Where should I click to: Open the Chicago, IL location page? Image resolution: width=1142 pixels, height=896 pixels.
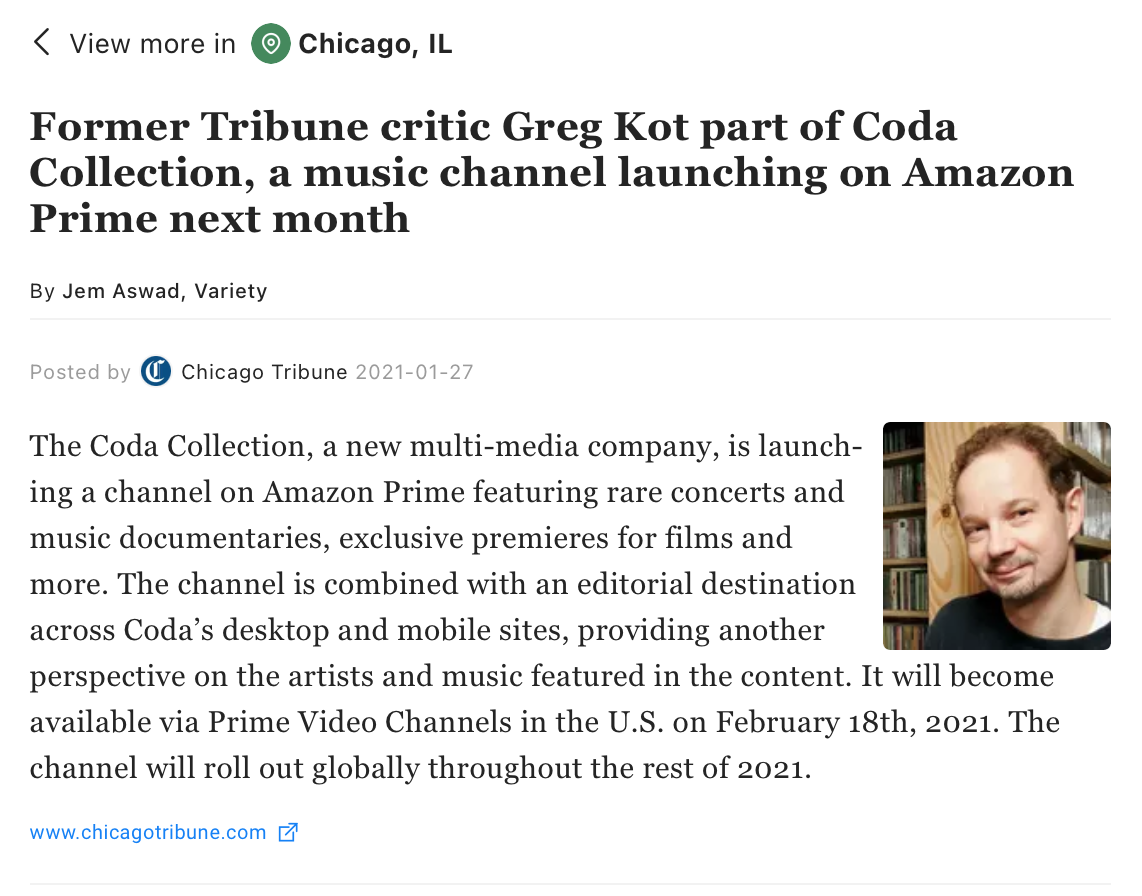click(x=375, y=44)
